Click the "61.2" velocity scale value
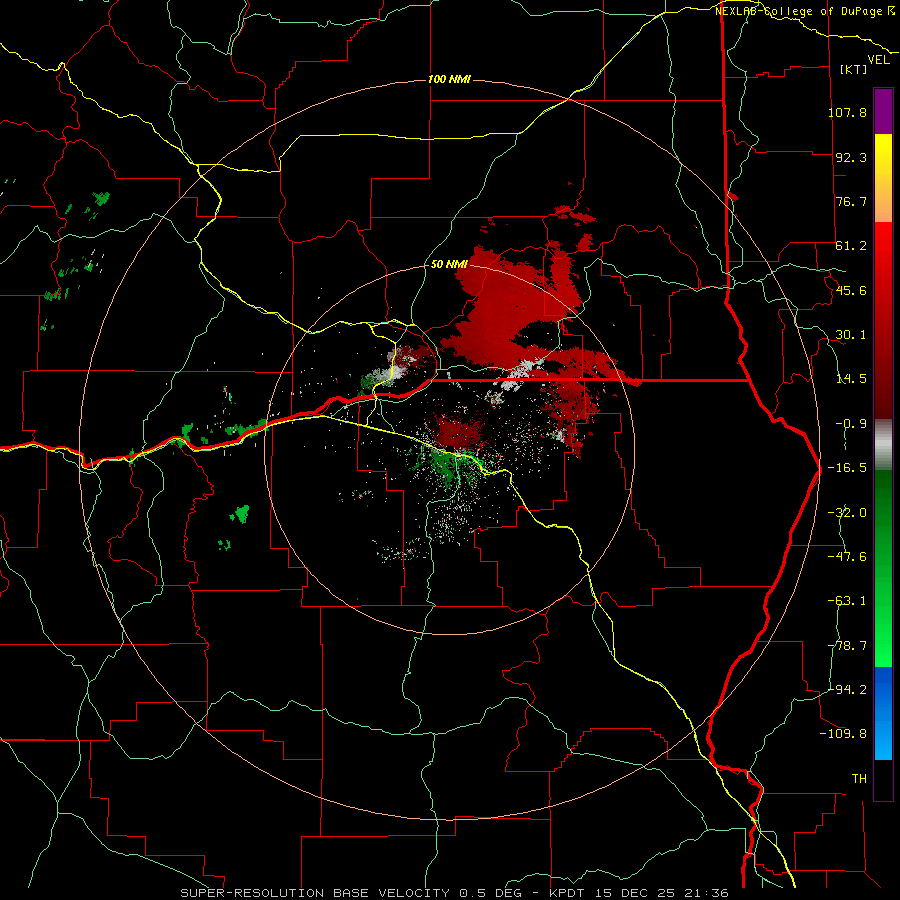Viewport: 900px width, 900px height. click(851, 246)
